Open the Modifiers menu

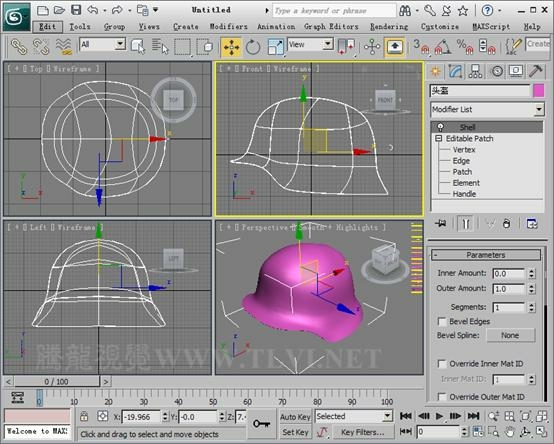[x=229, y=27]
